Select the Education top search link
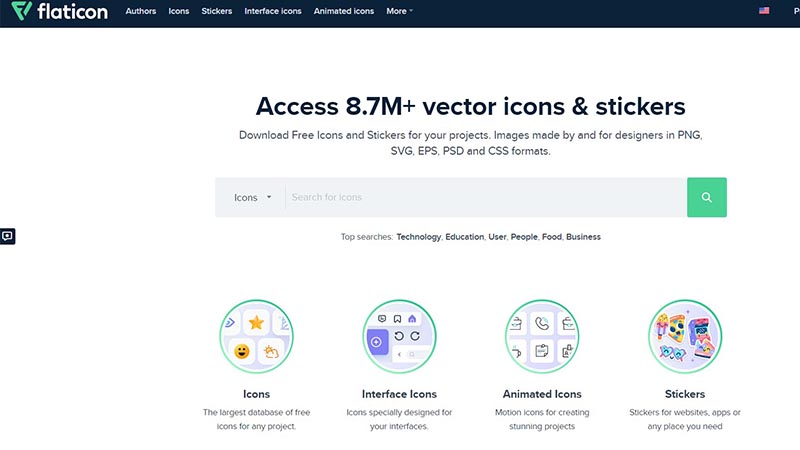This screenshot has height=450, width=800. pyautogui.click(x=464, y=237)
